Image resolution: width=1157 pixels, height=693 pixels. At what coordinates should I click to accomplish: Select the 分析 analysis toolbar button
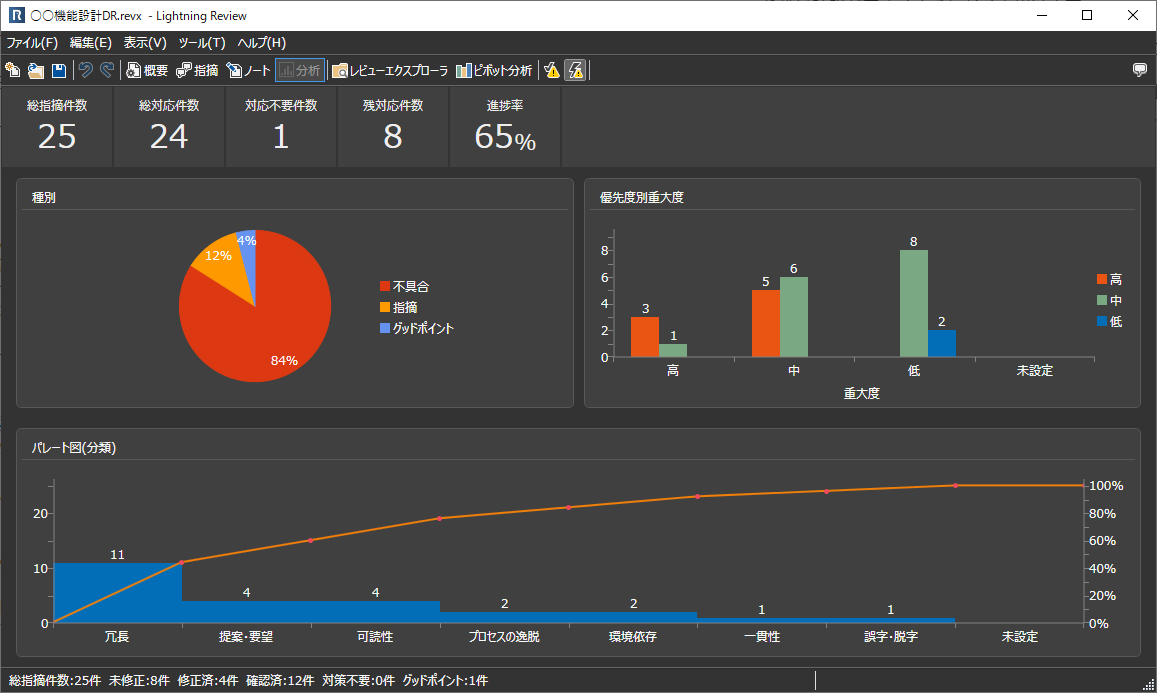(x=300, y=70)
